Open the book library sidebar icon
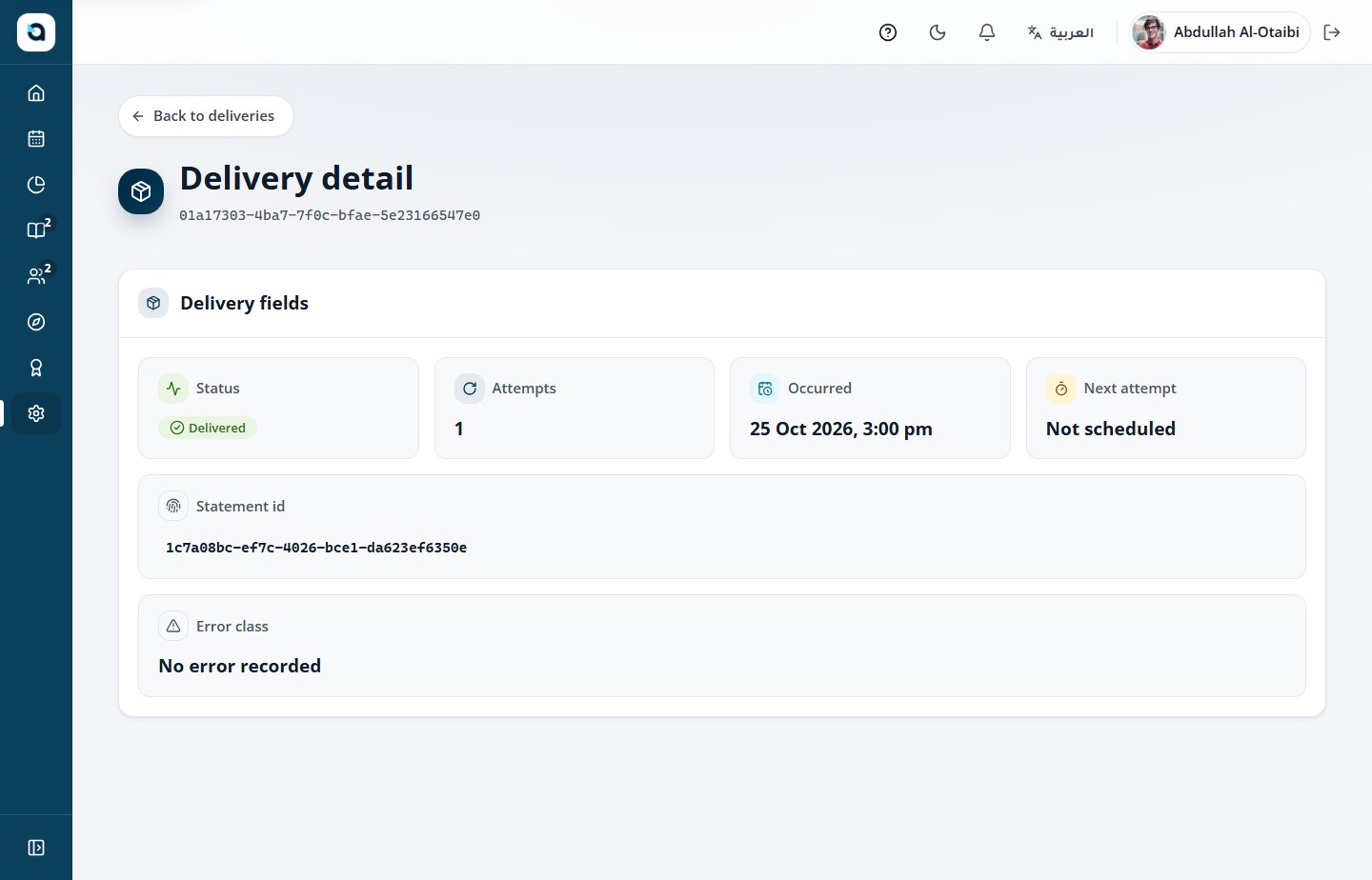The height and width of the screenshot is (880, 1372). tap(36, 230)
